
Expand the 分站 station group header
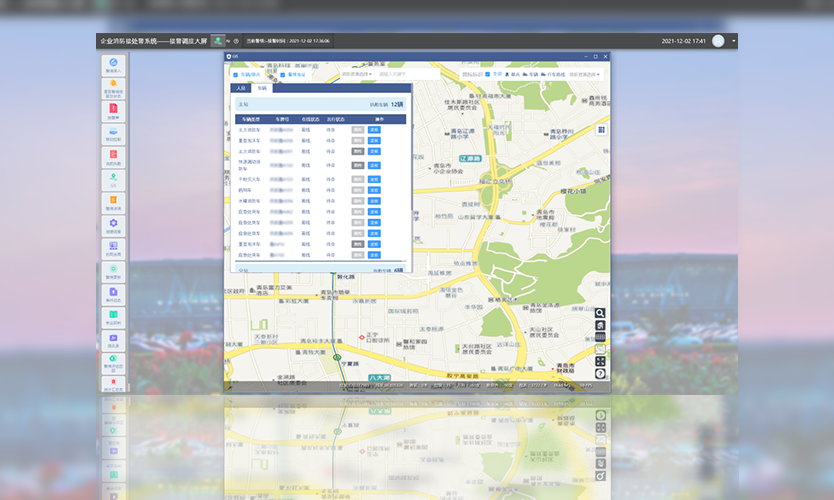point(321,270)
